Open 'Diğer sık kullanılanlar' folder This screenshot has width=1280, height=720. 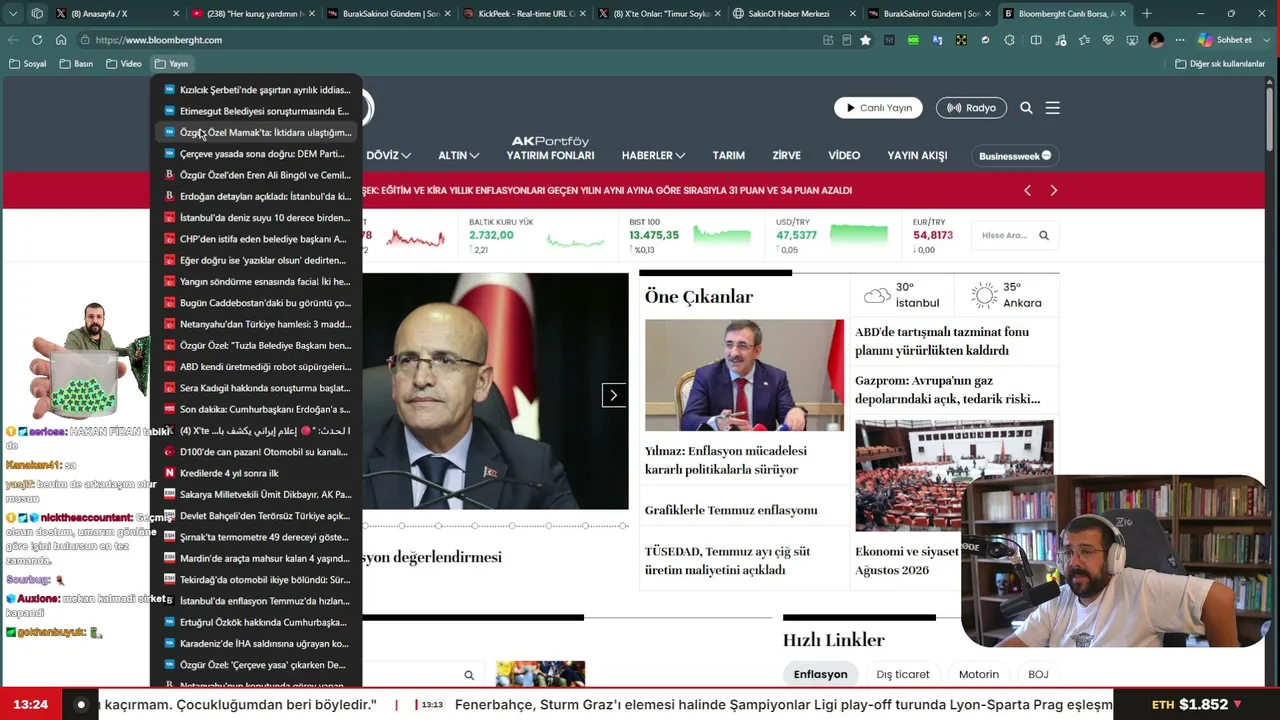point(1220,64)
